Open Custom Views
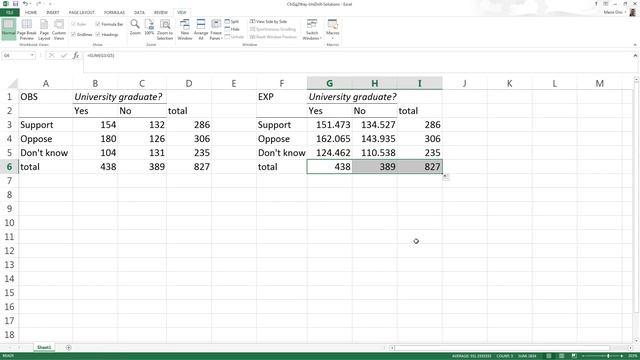Screen dimensions: 640x360 (x=59, y=29)
